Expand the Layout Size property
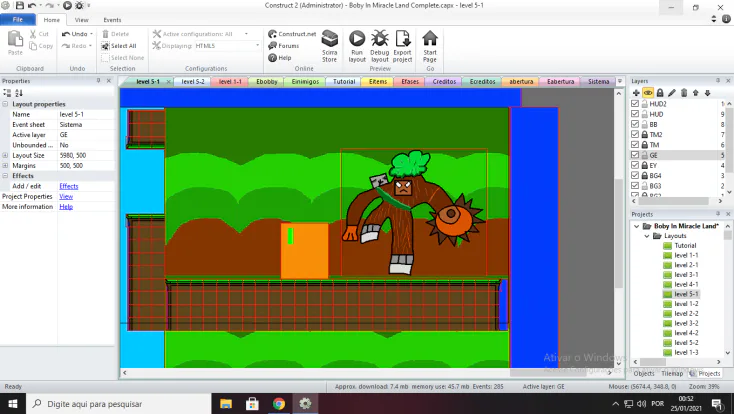The height and width of the screenshot is (414, 734). point(5,155)
